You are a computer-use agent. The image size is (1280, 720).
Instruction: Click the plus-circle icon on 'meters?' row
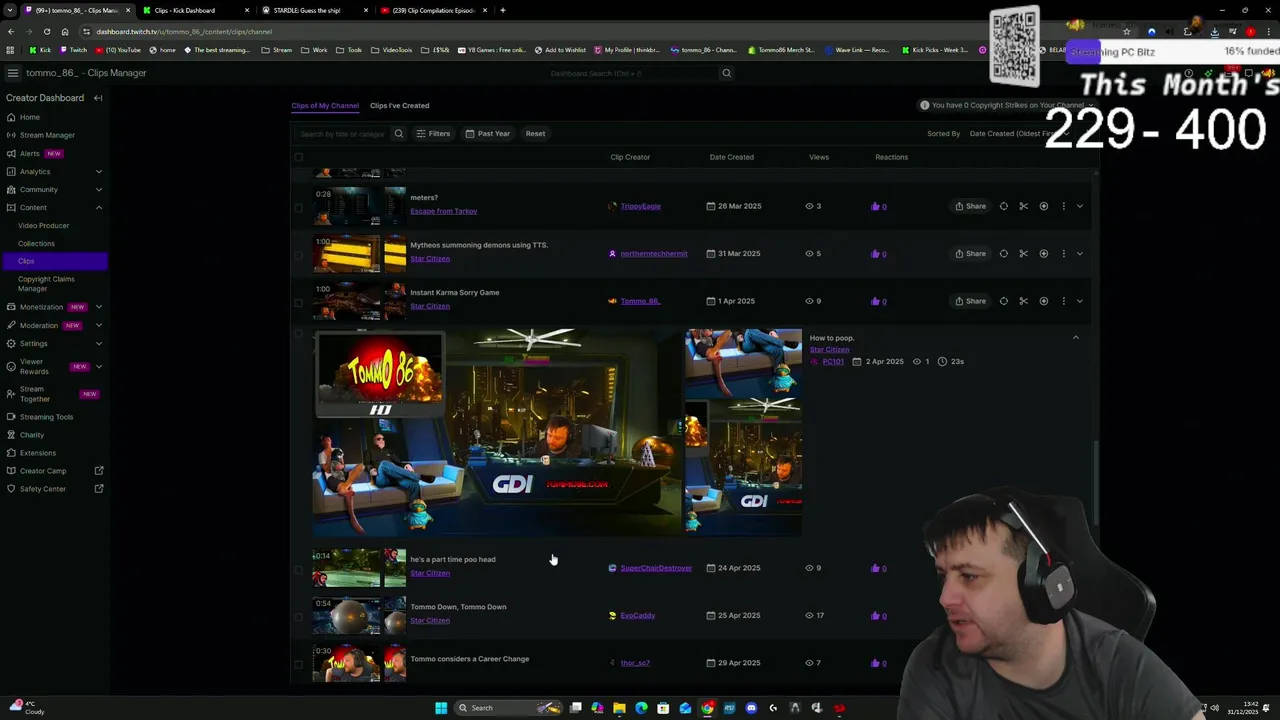[1043, 206]
